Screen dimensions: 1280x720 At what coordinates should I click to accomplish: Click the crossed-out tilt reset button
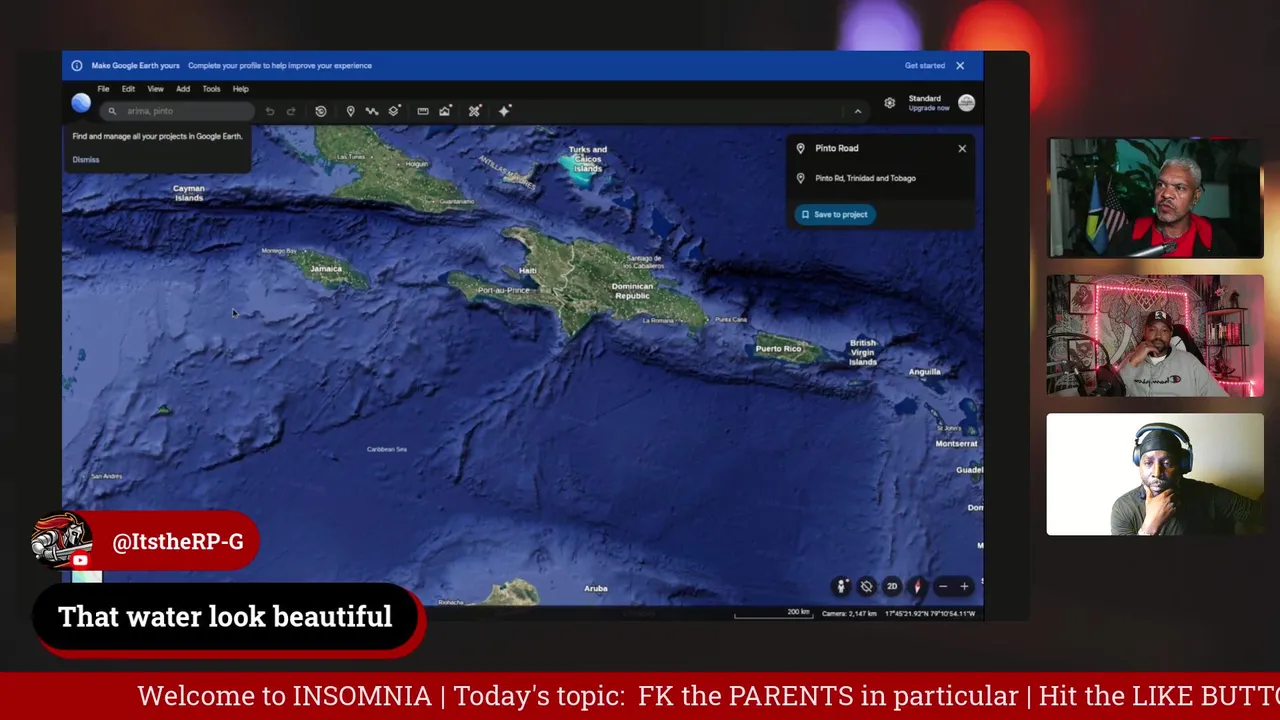pyautogui.click(x=867, y=587)
